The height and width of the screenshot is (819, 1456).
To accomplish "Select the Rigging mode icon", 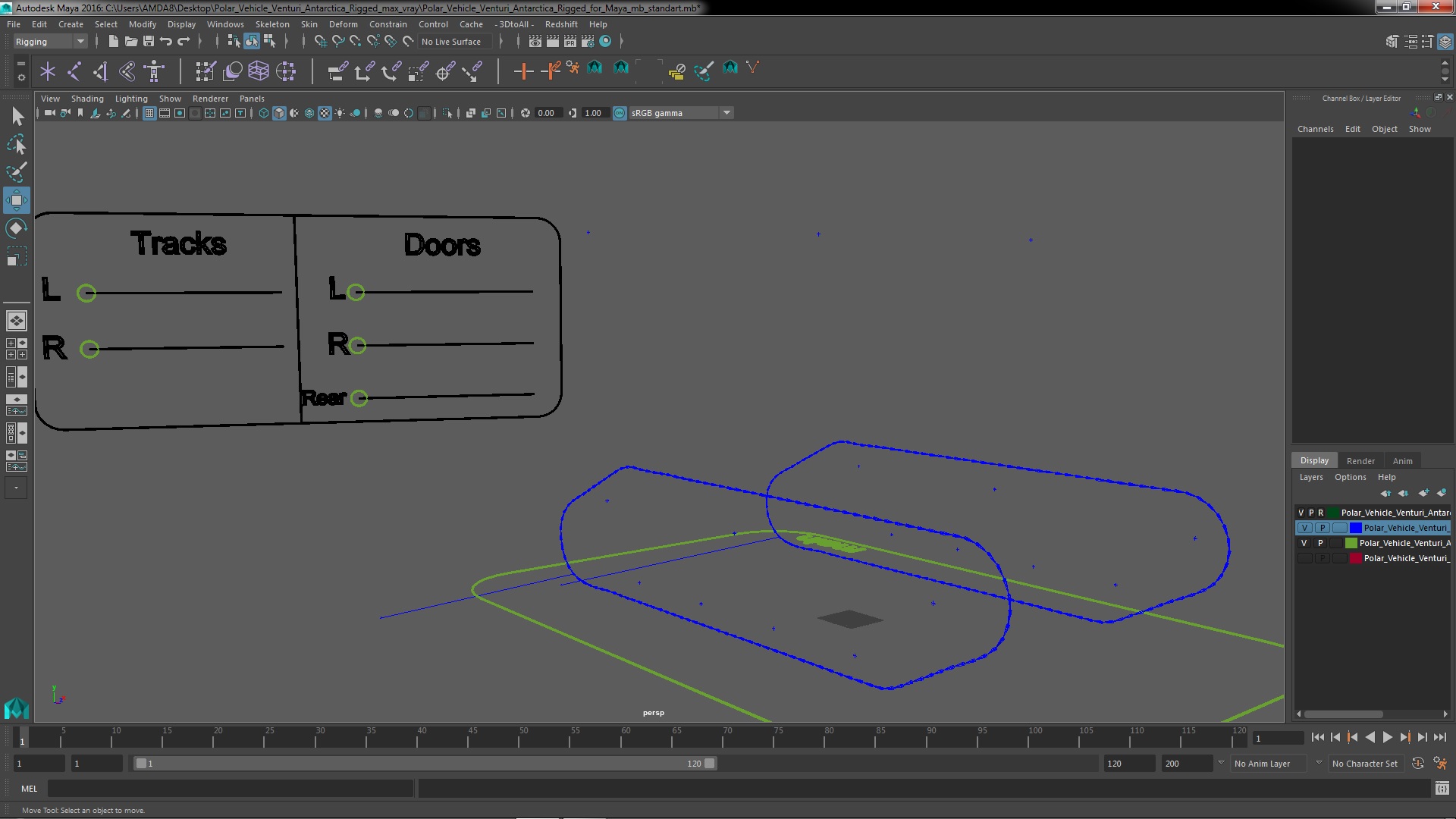I will [x=48, y=41].
